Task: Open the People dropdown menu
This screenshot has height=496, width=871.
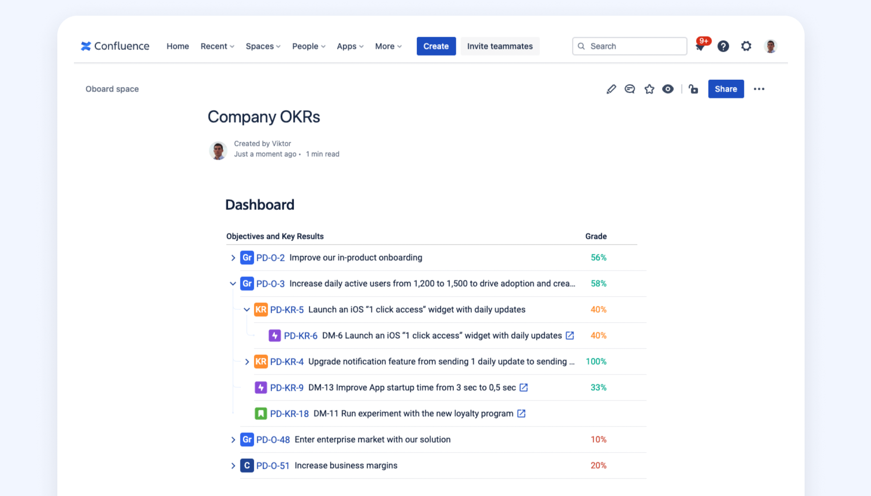Action: [309, 46]
